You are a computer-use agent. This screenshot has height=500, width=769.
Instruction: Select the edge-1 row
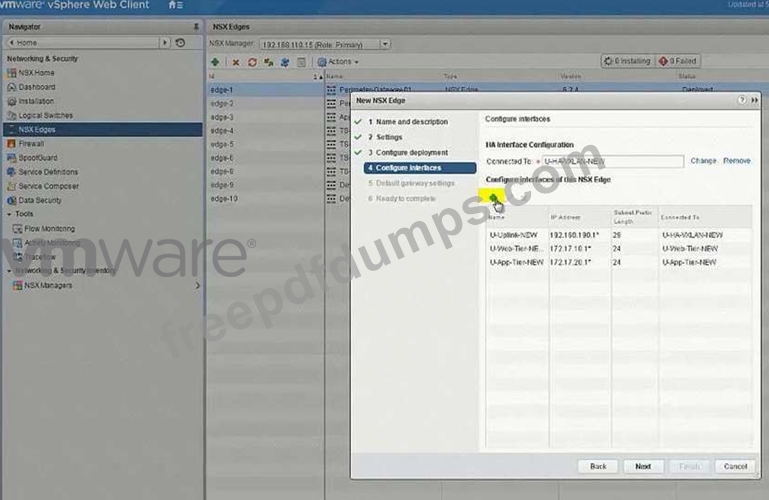(x=265, y=90)
